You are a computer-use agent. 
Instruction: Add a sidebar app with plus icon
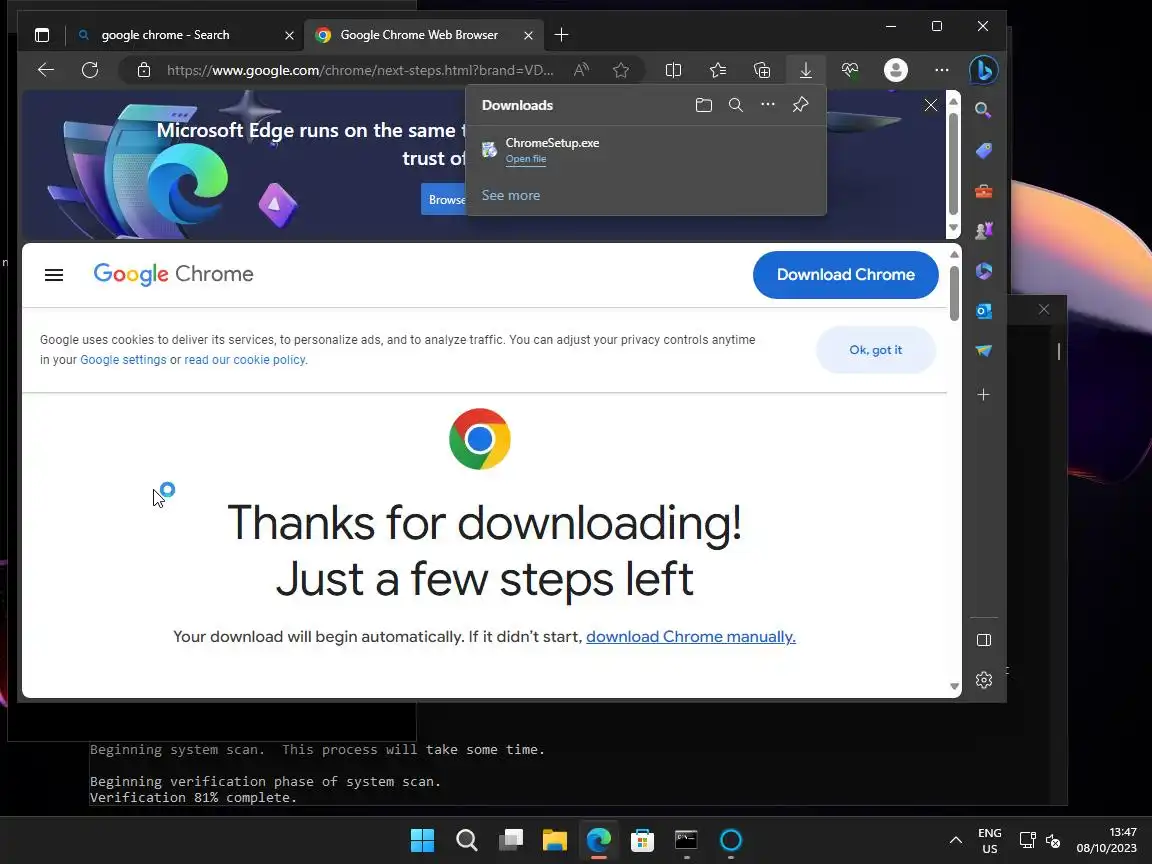pos(983,395)
